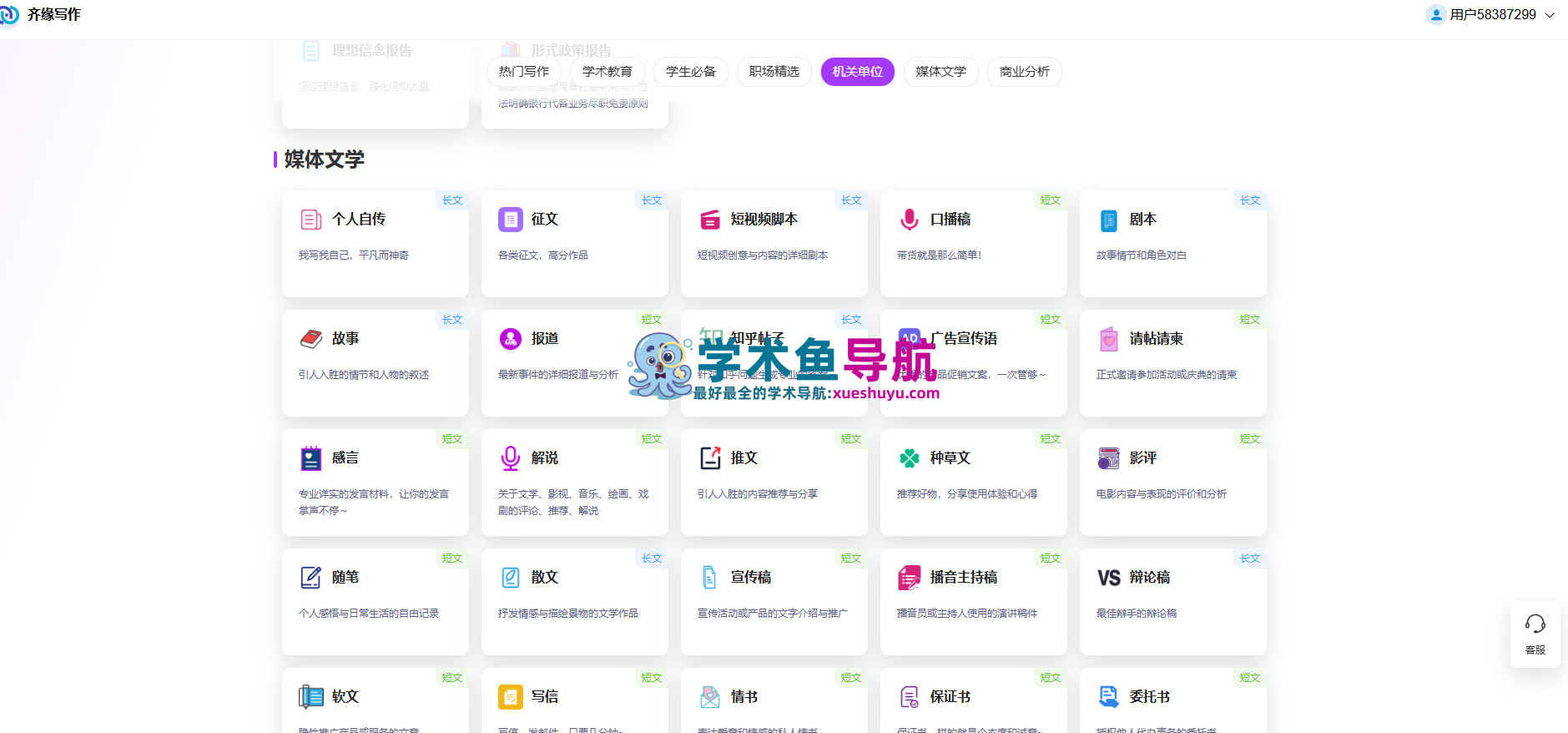The width and height of the screenshot is (1568, 733).
Task: Click 电影内容与表现的评价和分析 text
Action: [x=1162, y=494]
